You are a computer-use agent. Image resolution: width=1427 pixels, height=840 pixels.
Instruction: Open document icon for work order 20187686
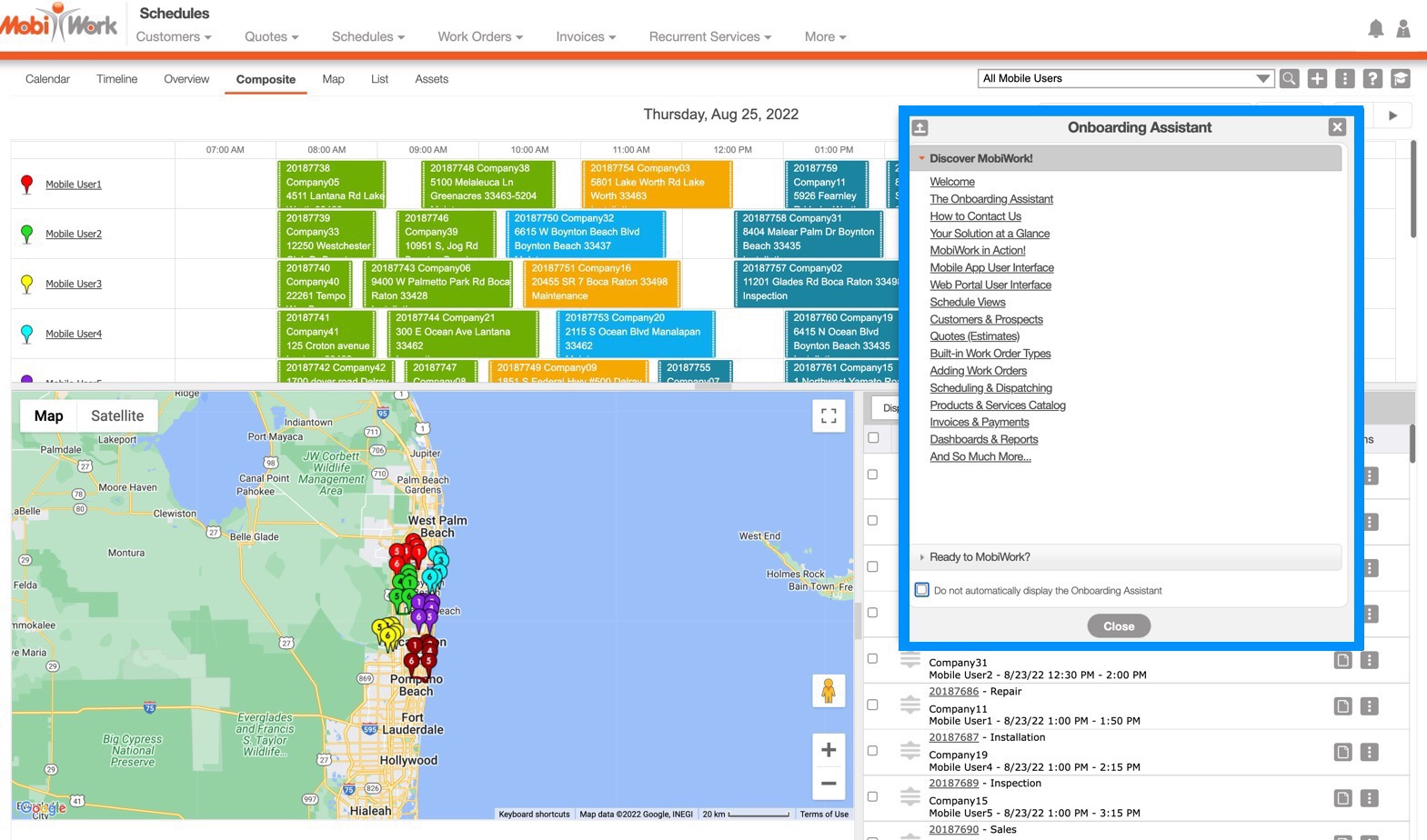pos(1342,706)
